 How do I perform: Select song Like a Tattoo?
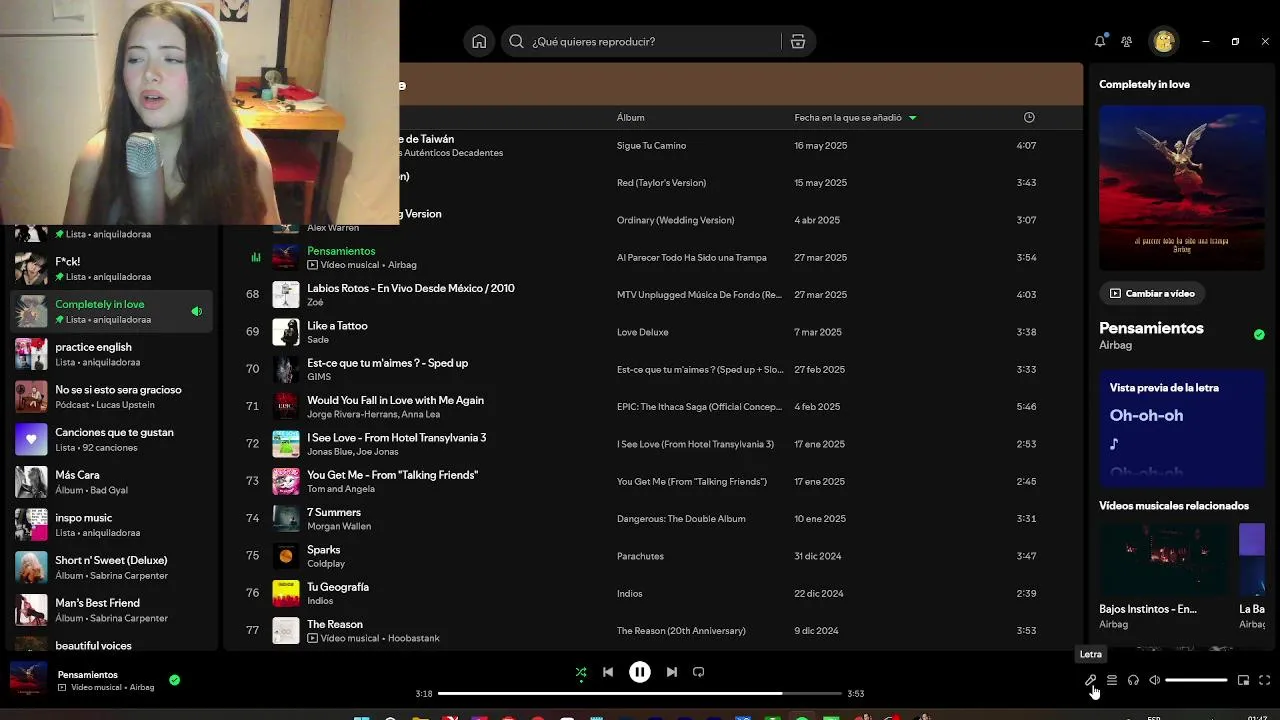tap(337, 326)
